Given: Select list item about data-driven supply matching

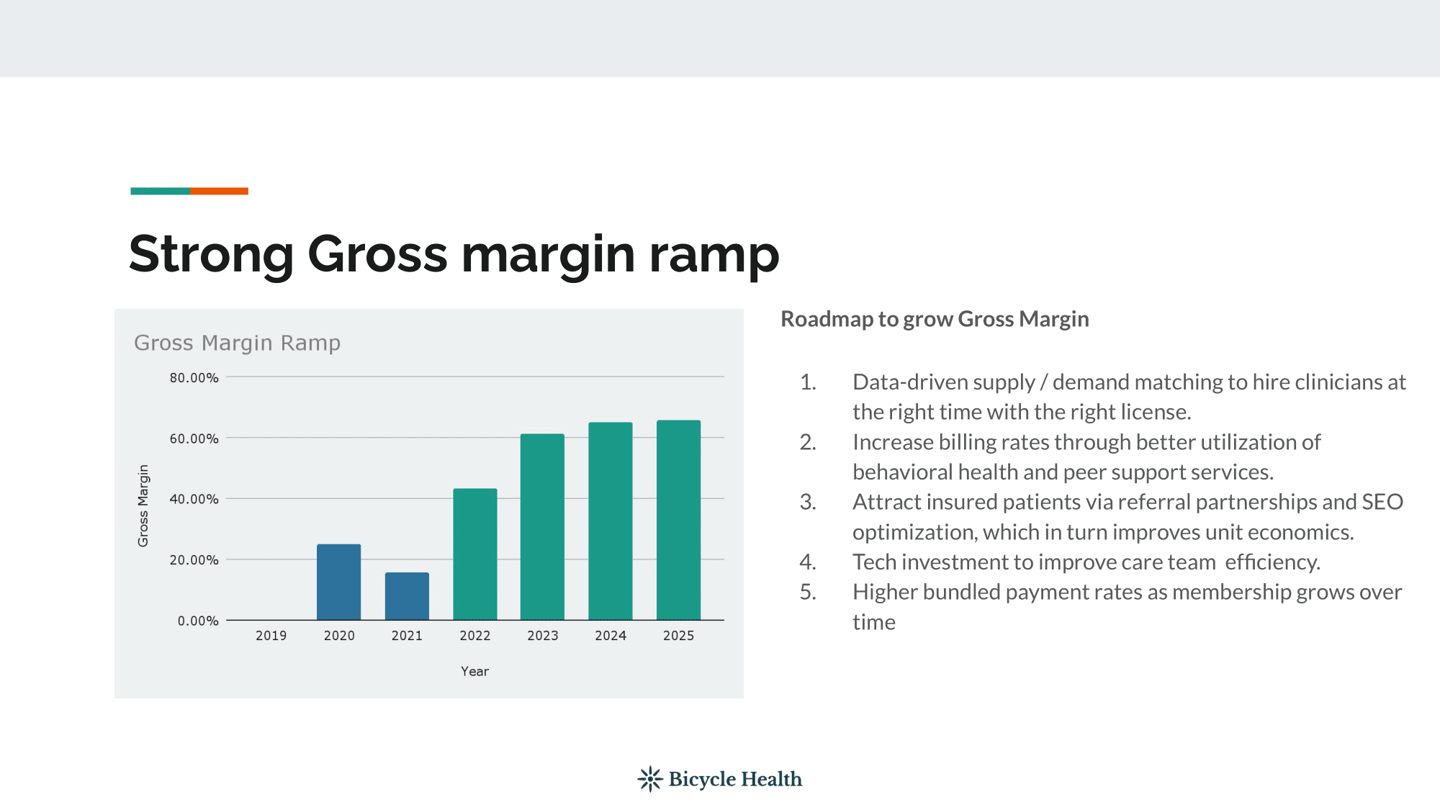Looking at the screenshot, I should click(1103, 396).
